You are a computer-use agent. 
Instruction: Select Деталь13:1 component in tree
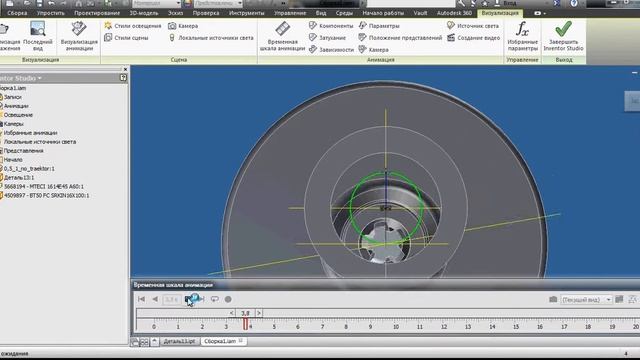coord(18,178)
